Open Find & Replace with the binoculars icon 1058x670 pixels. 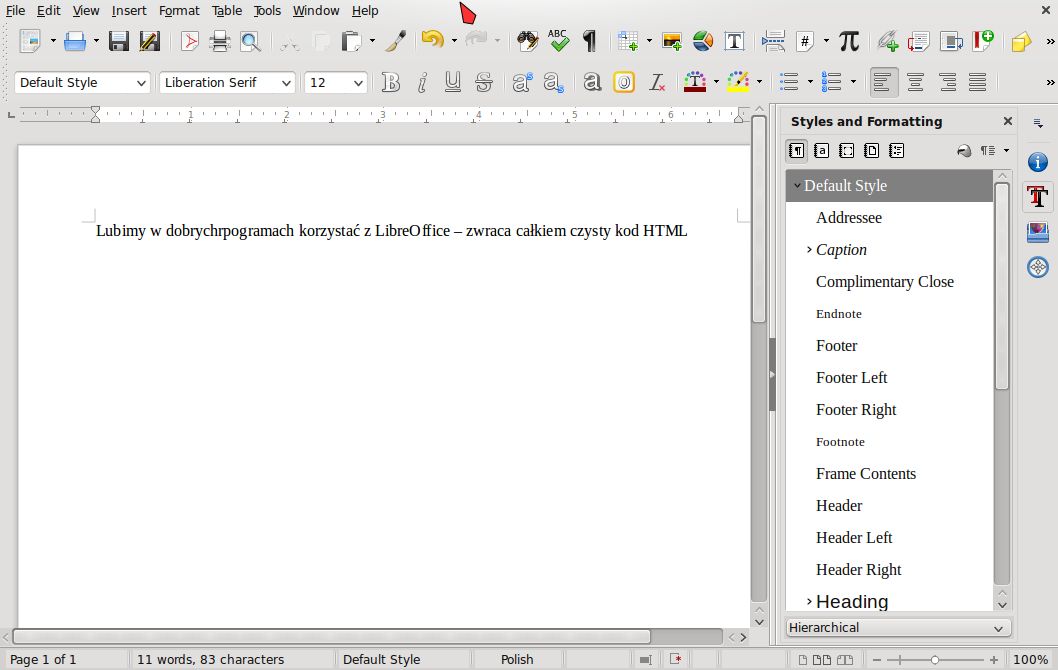[x=528, y=42]
